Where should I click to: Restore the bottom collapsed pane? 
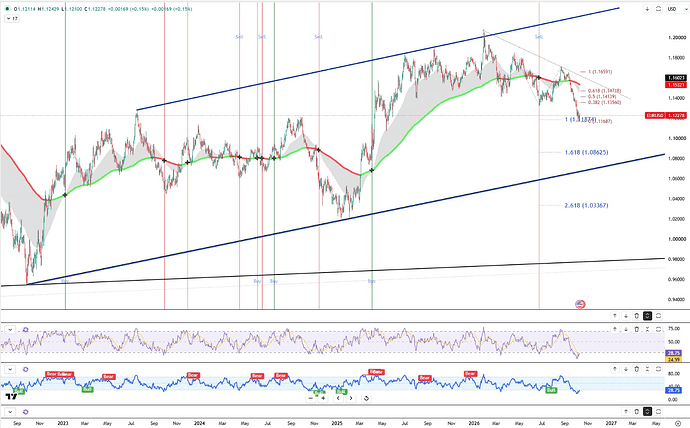point(647,411)
